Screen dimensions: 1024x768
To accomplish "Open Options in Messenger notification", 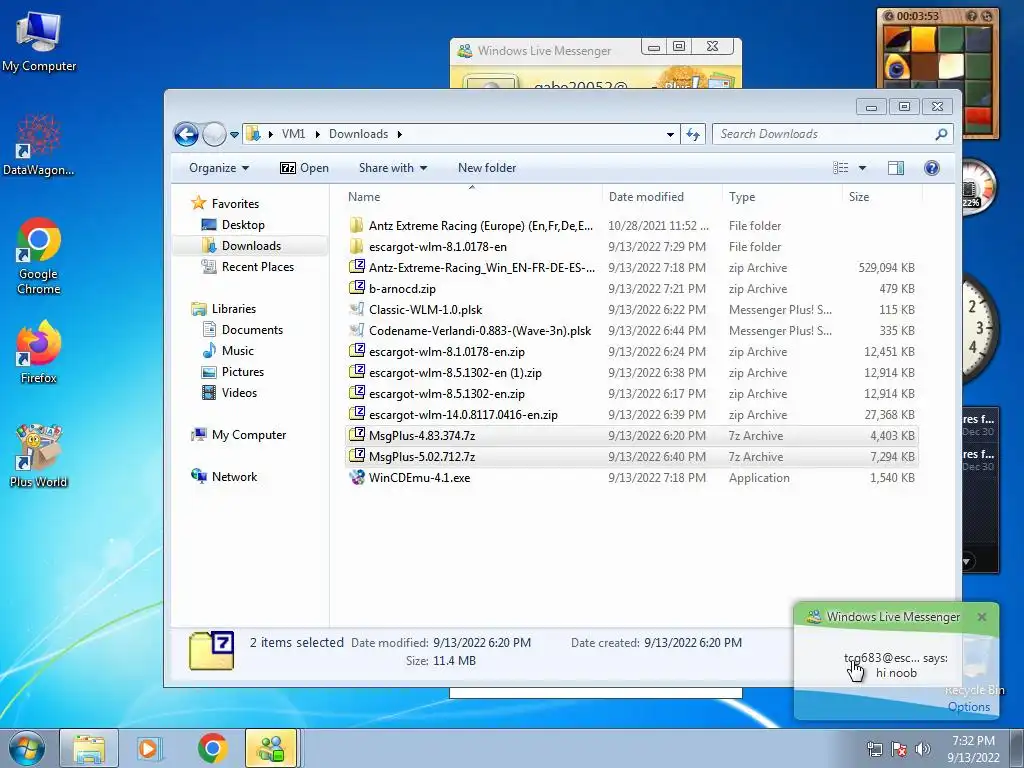I will (968, 707).
